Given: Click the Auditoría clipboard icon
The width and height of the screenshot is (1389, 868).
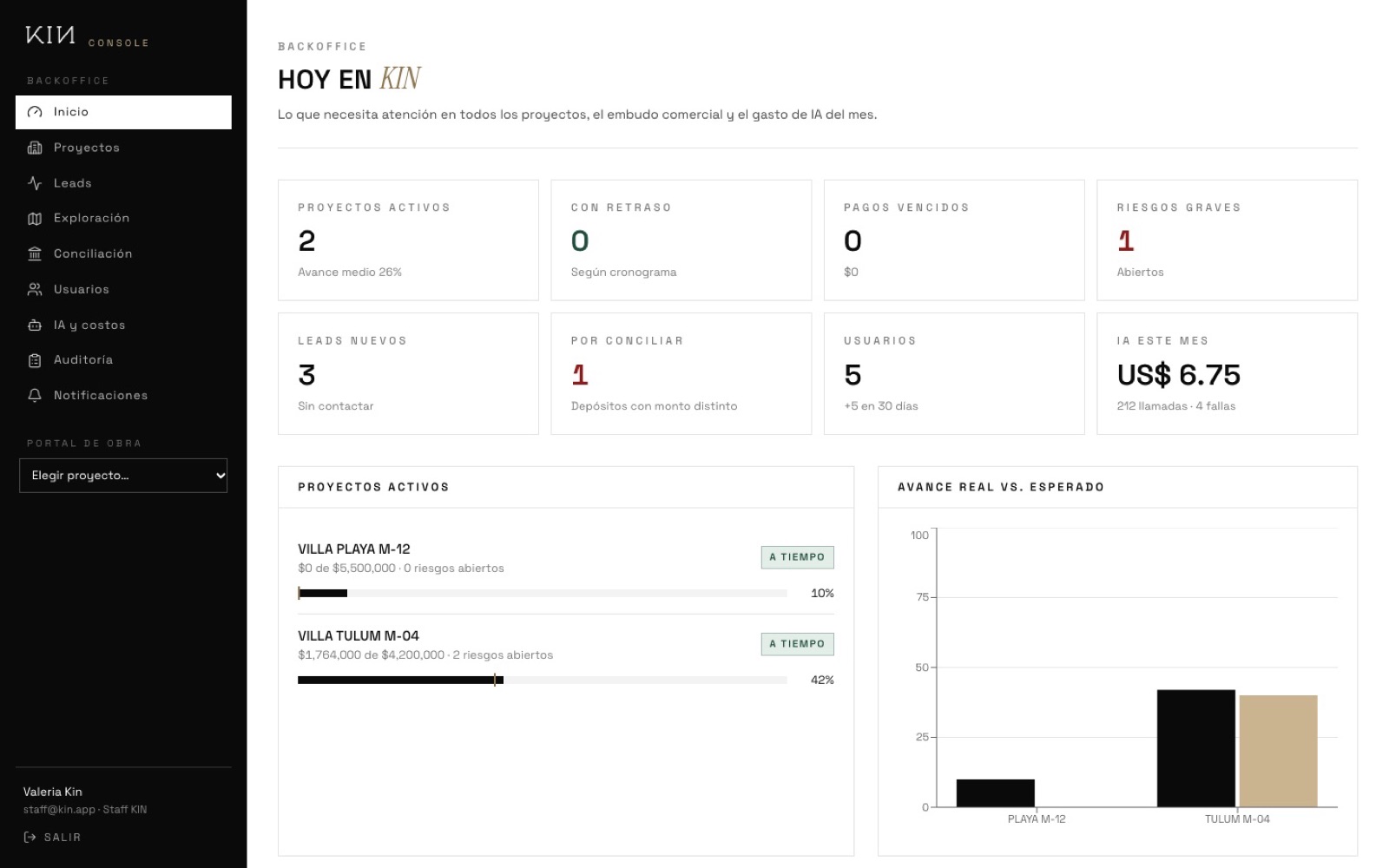Looking at the screenshot, I should tap(35, 360).
